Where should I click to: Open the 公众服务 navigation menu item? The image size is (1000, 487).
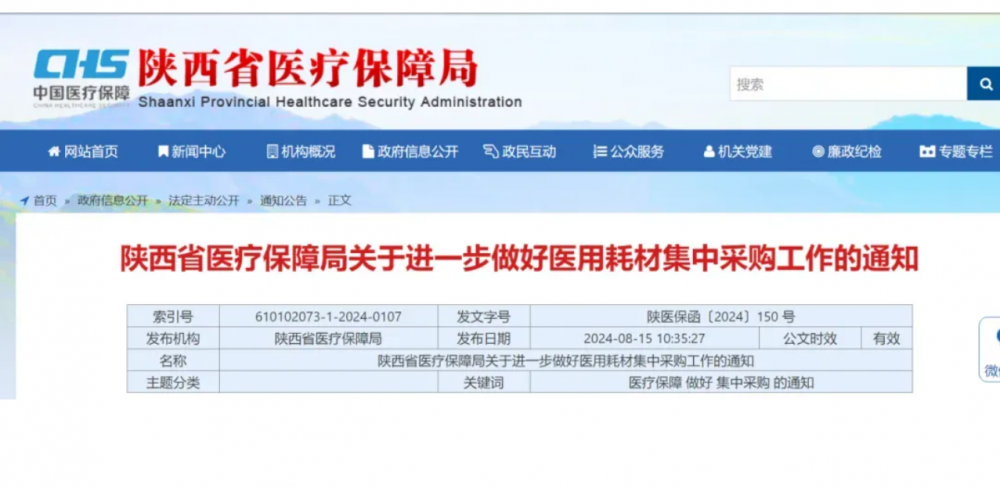[637, 152]
